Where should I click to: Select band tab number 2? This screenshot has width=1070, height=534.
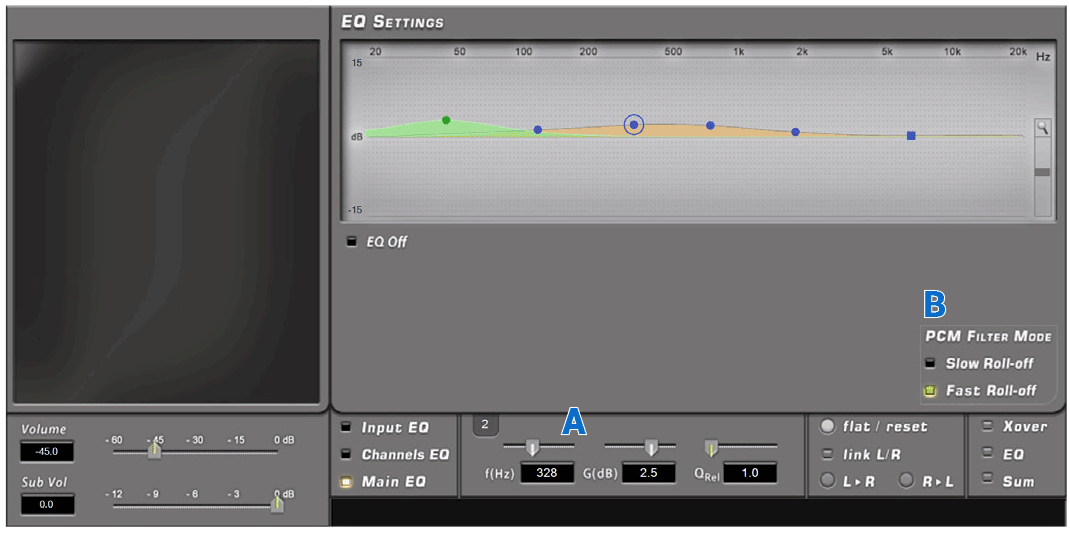[x=485, y=425]
